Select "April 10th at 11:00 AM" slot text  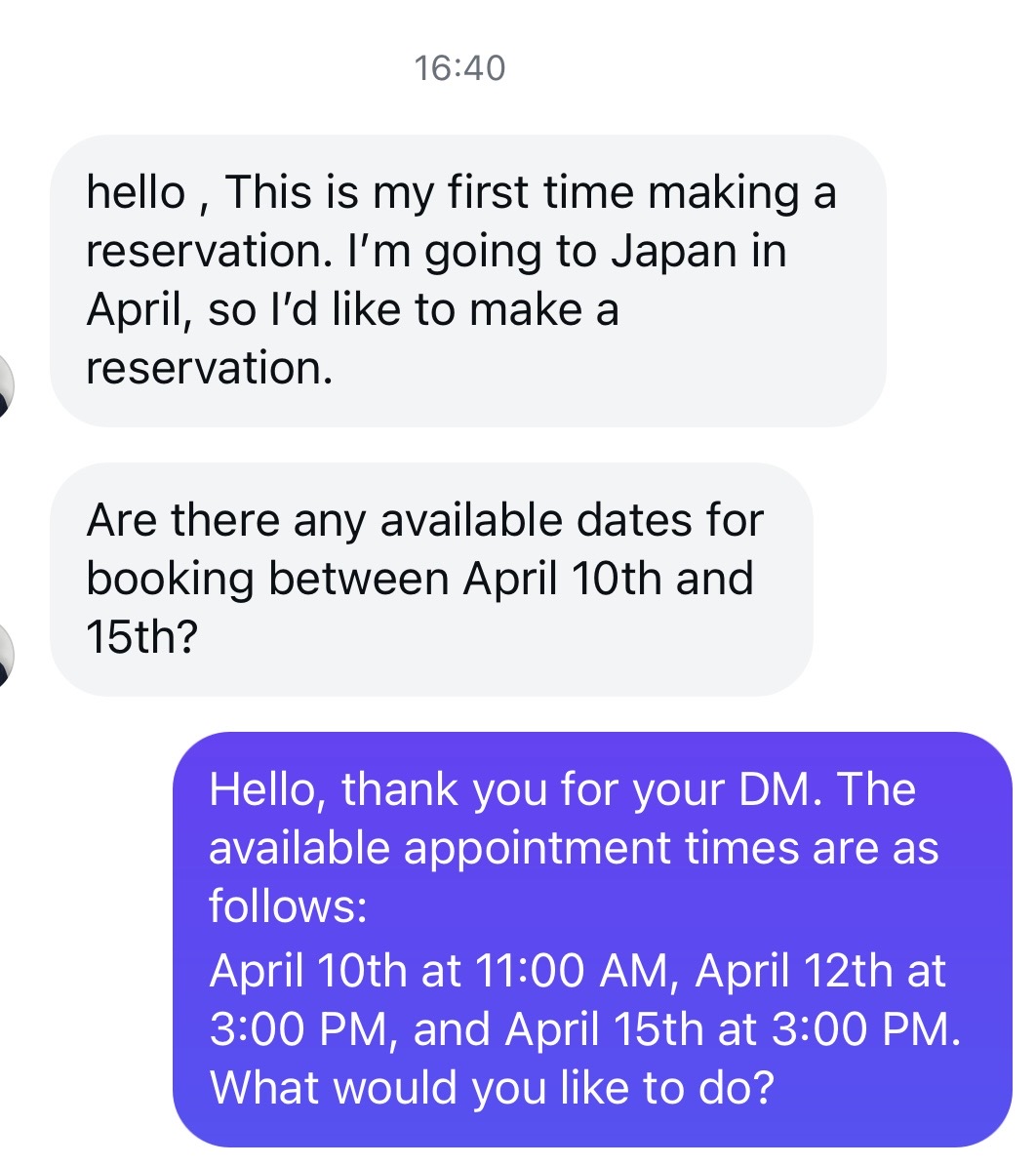(x=438, y=971)
